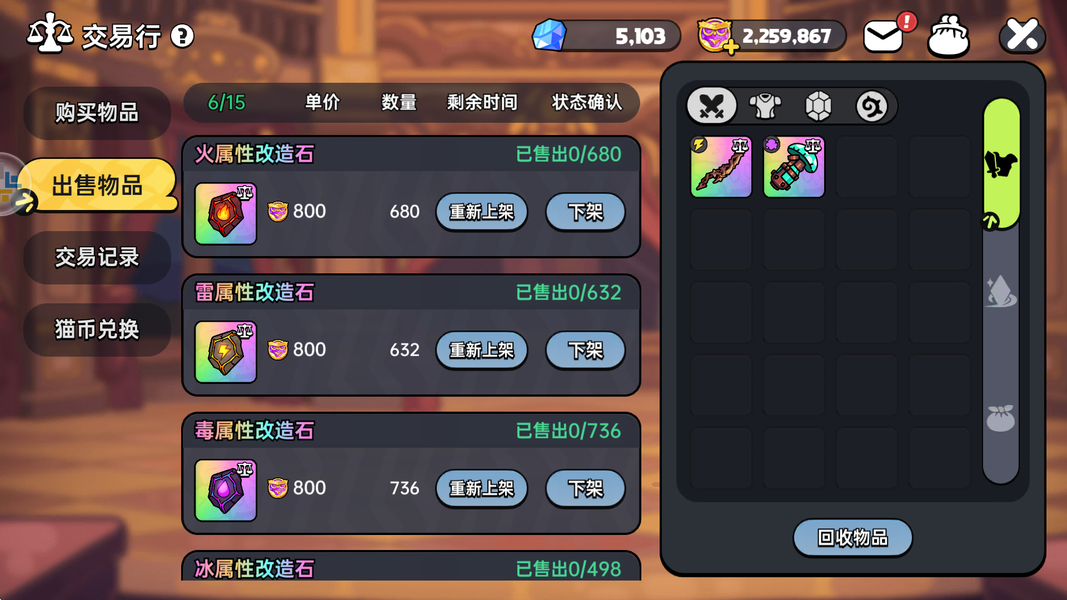Click the 毒属性改造石 item icon
Screen dimensions: 1067x600
pyautogui.click(x=226, y=490)
